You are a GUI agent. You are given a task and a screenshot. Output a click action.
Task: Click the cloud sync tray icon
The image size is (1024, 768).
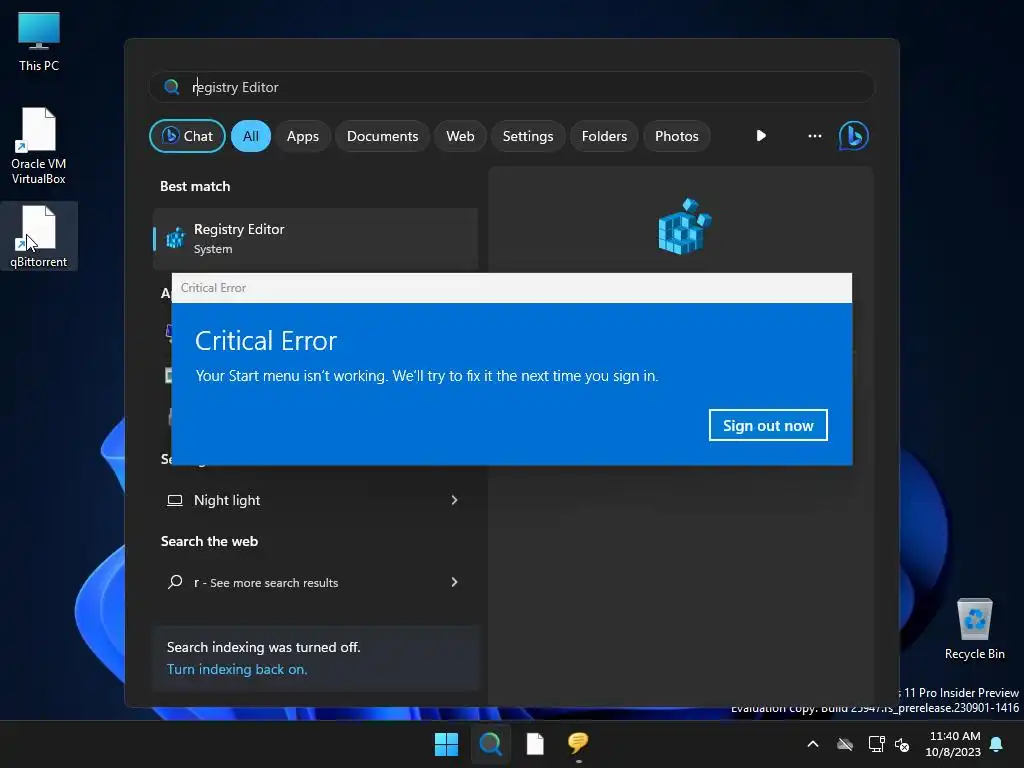(x=845, y=744)
